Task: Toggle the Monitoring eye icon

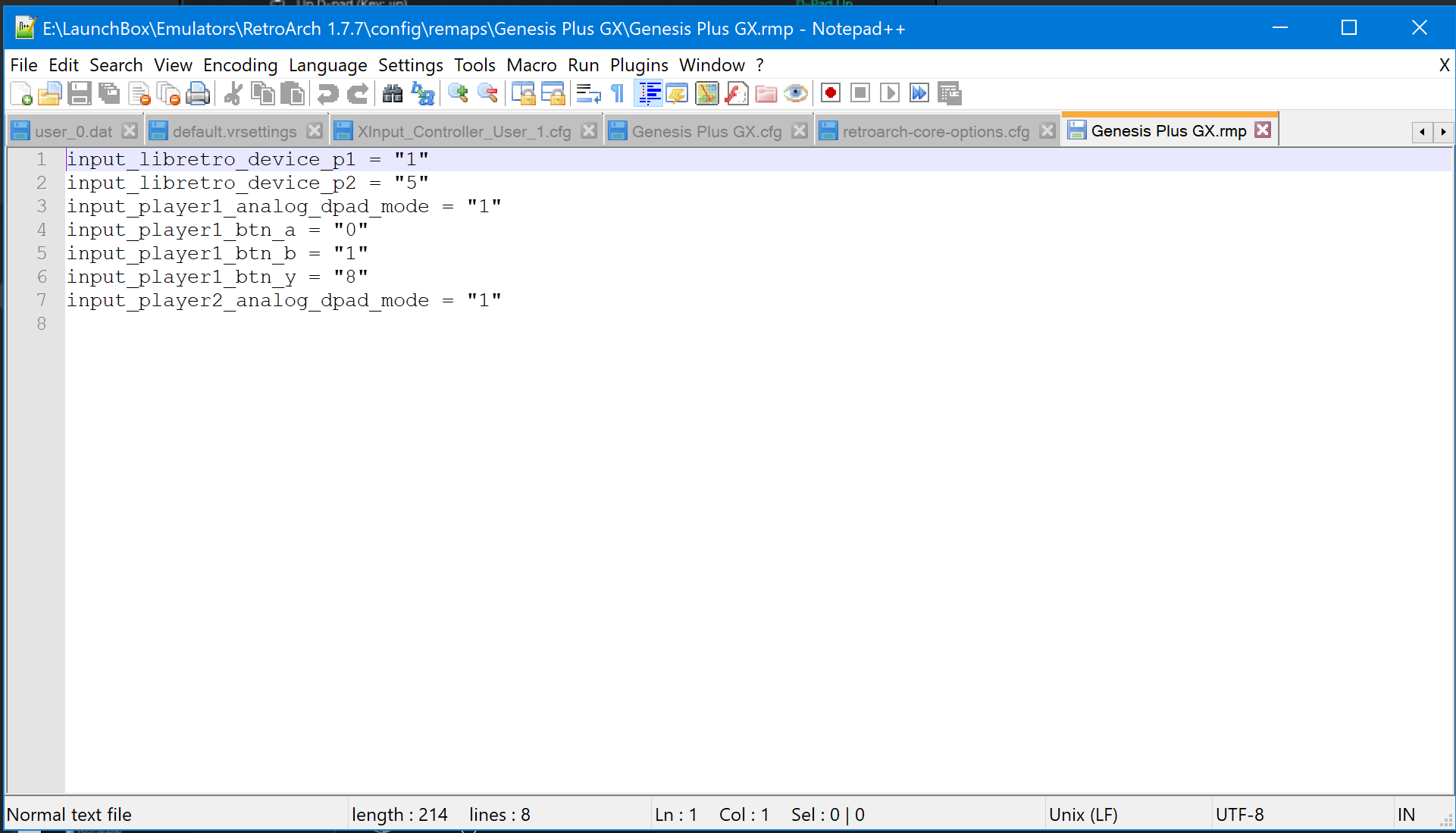Action: (795, 93)
